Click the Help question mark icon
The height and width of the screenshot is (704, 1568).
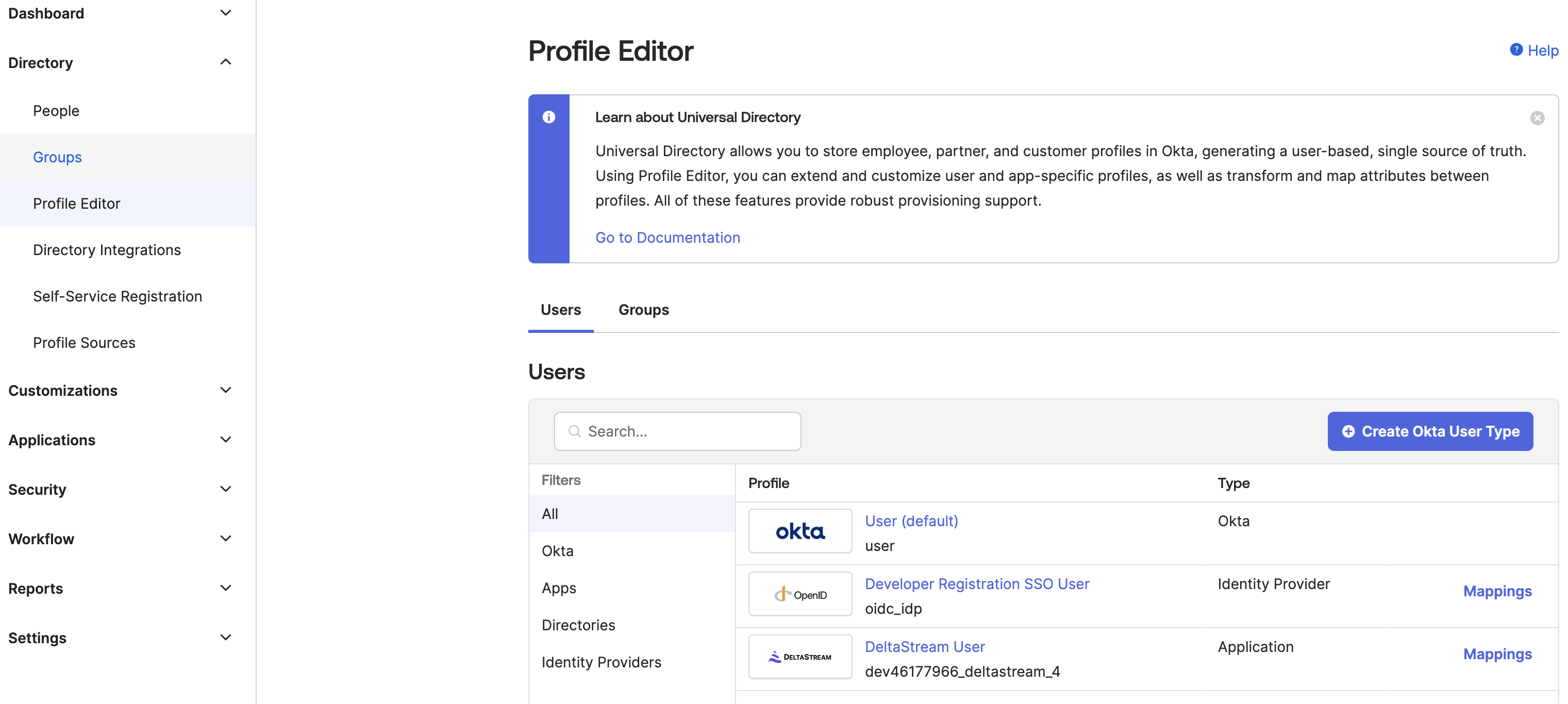pos(1515,50)
